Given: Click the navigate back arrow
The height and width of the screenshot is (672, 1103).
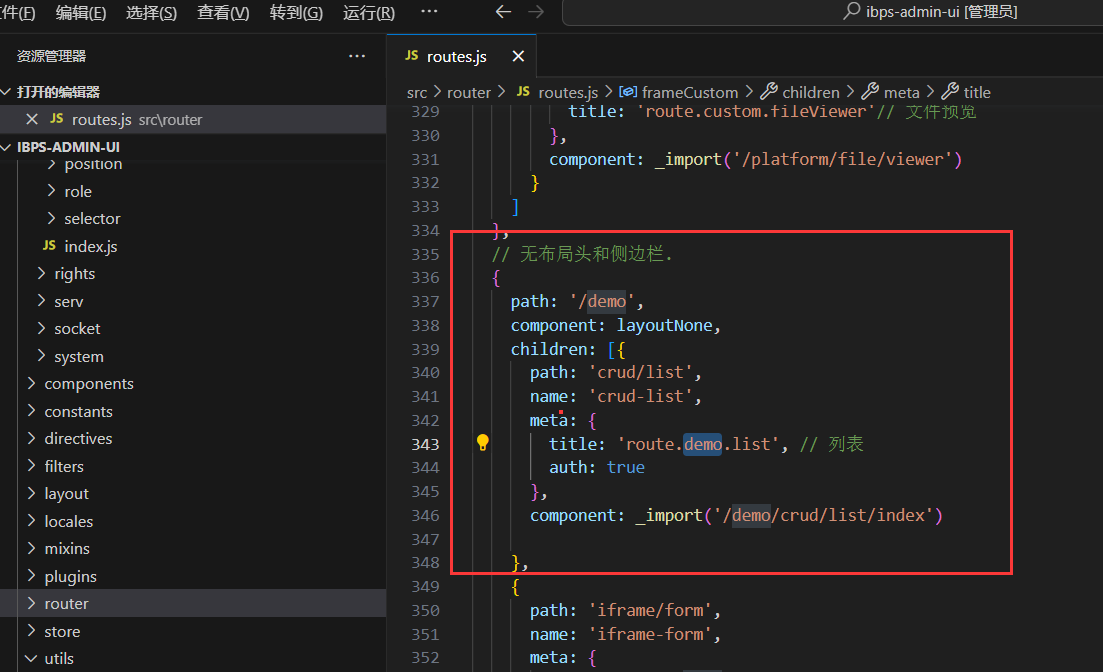Looking at the screenshot, I should (x=503, y=12).
